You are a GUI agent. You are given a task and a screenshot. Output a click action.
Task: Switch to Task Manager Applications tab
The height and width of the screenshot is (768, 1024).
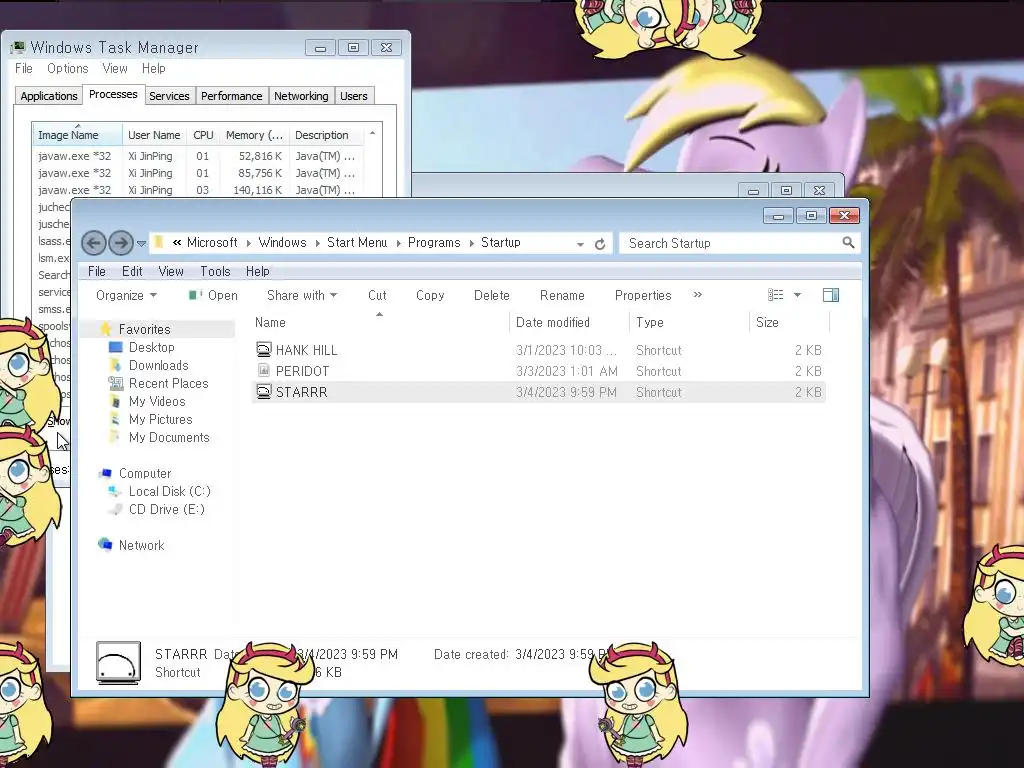48,96
